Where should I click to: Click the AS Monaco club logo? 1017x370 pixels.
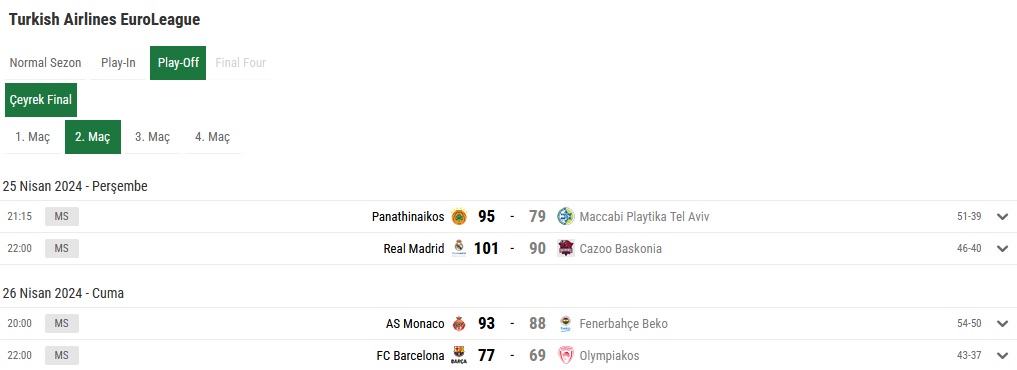click(x=459, y=324)
